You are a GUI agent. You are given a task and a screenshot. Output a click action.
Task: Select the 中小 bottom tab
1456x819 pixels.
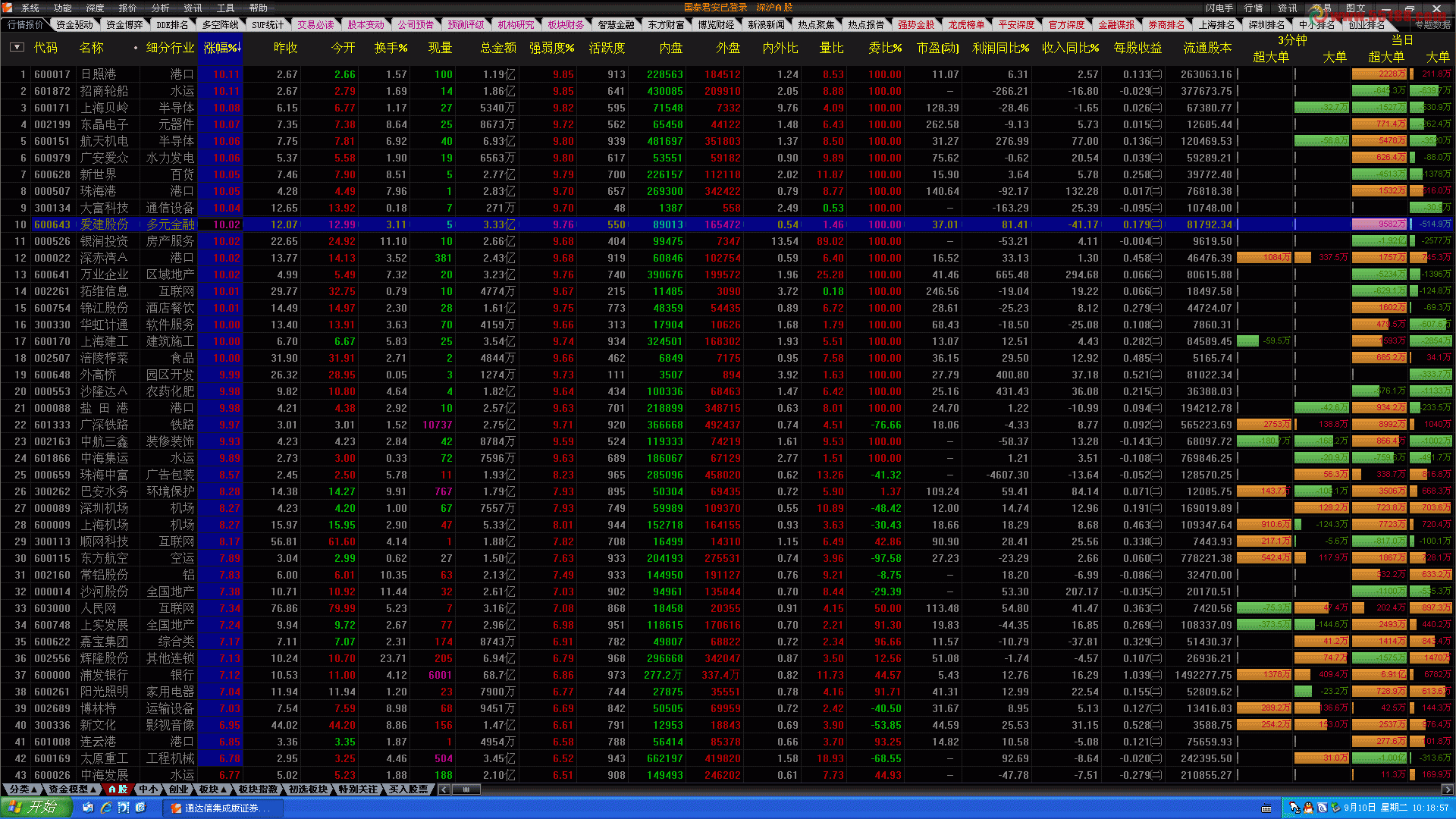(x=148, y=789)
